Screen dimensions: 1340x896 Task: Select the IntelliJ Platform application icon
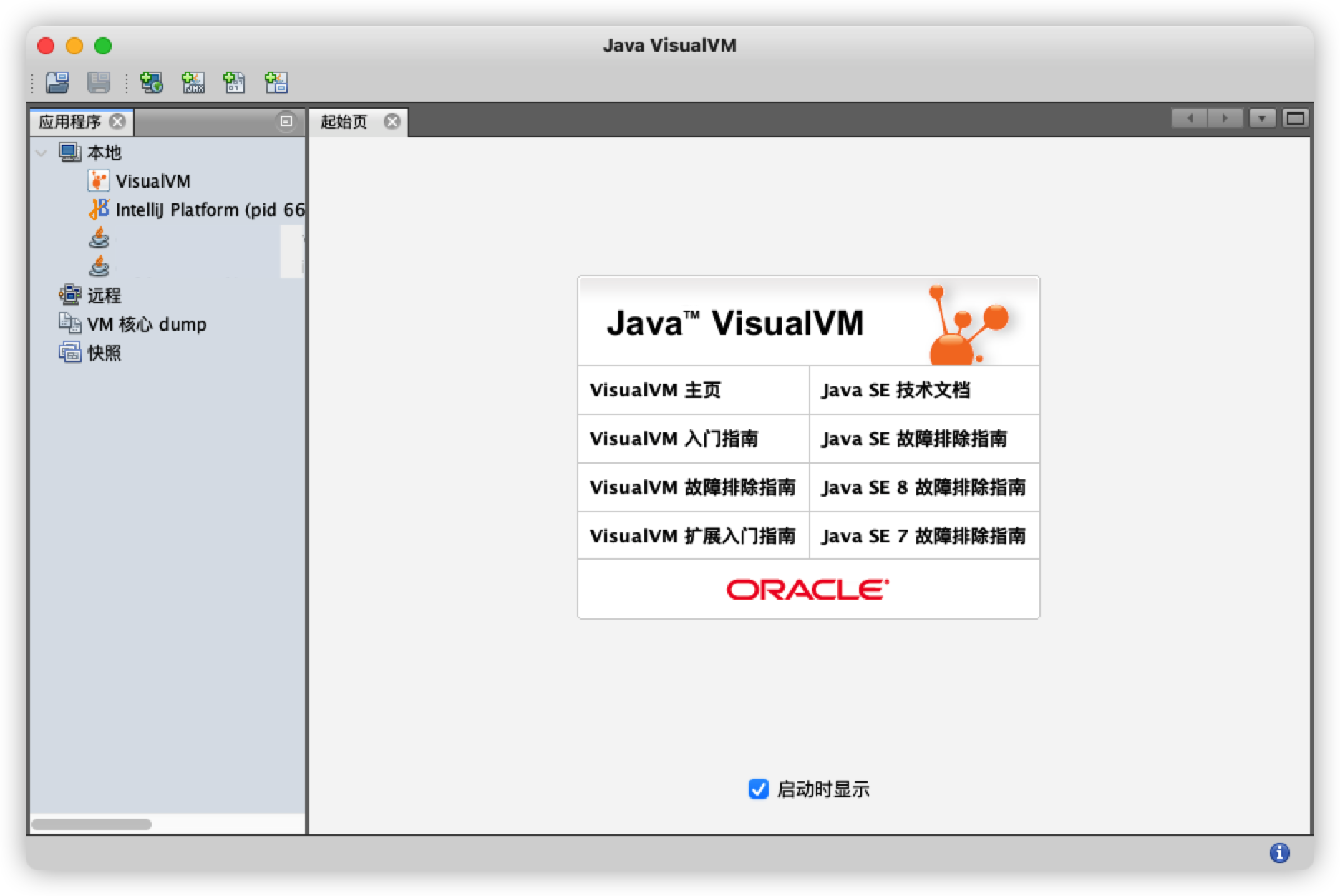point(99,209)
